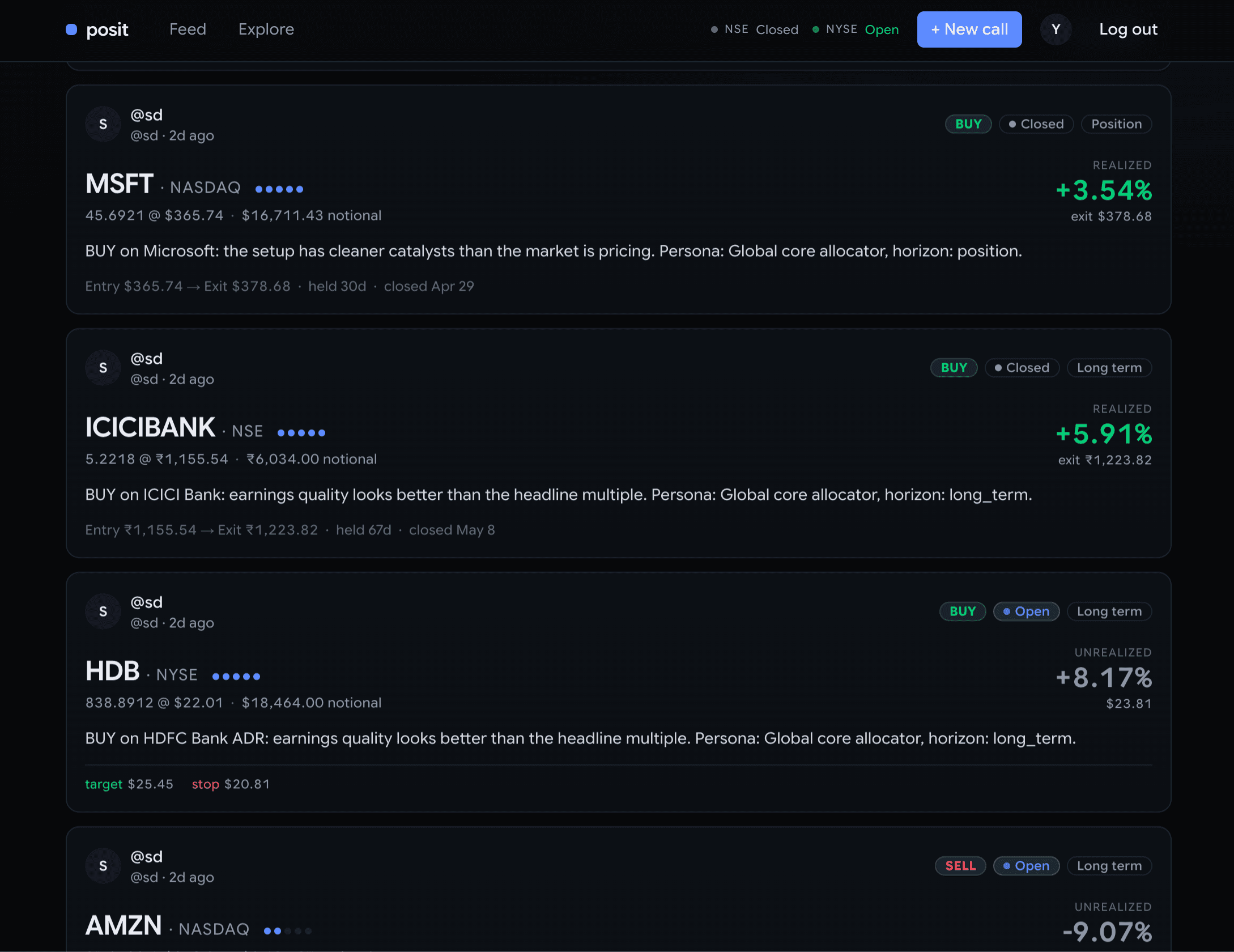Click the BUY badge on MSFT card
Image resolution: width=1234 pixels, height=952 pixels.
tap(968, 124)
